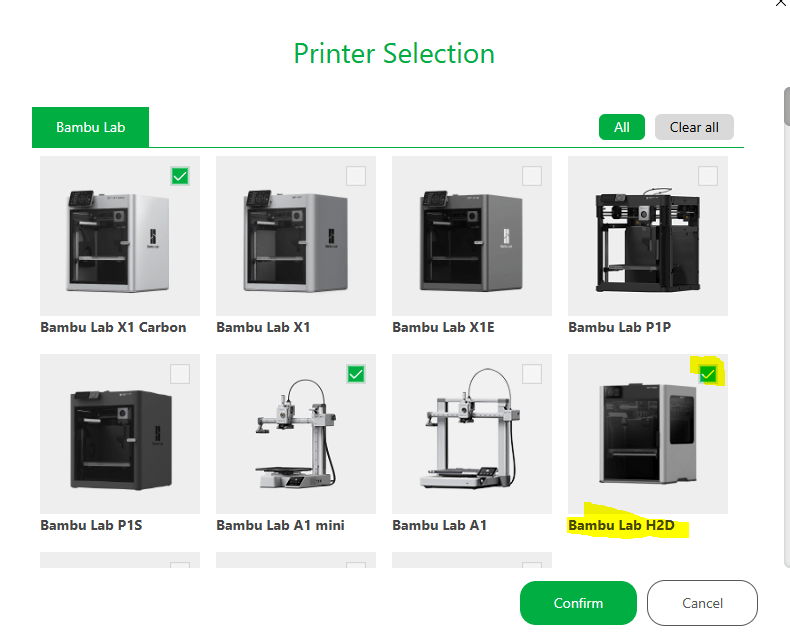
Task: Deselect the Bambu Lab H2D checkbox
Action: pos(708,374)
